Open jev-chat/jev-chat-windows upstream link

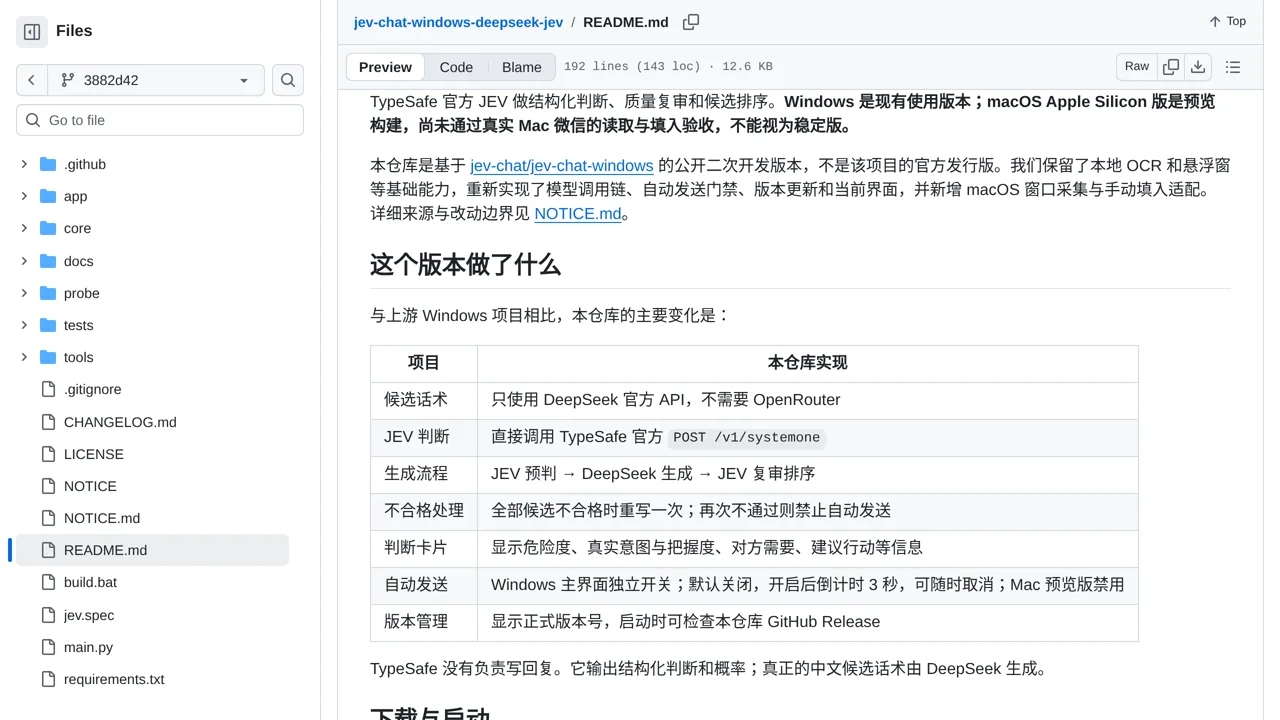coord(562,165)
